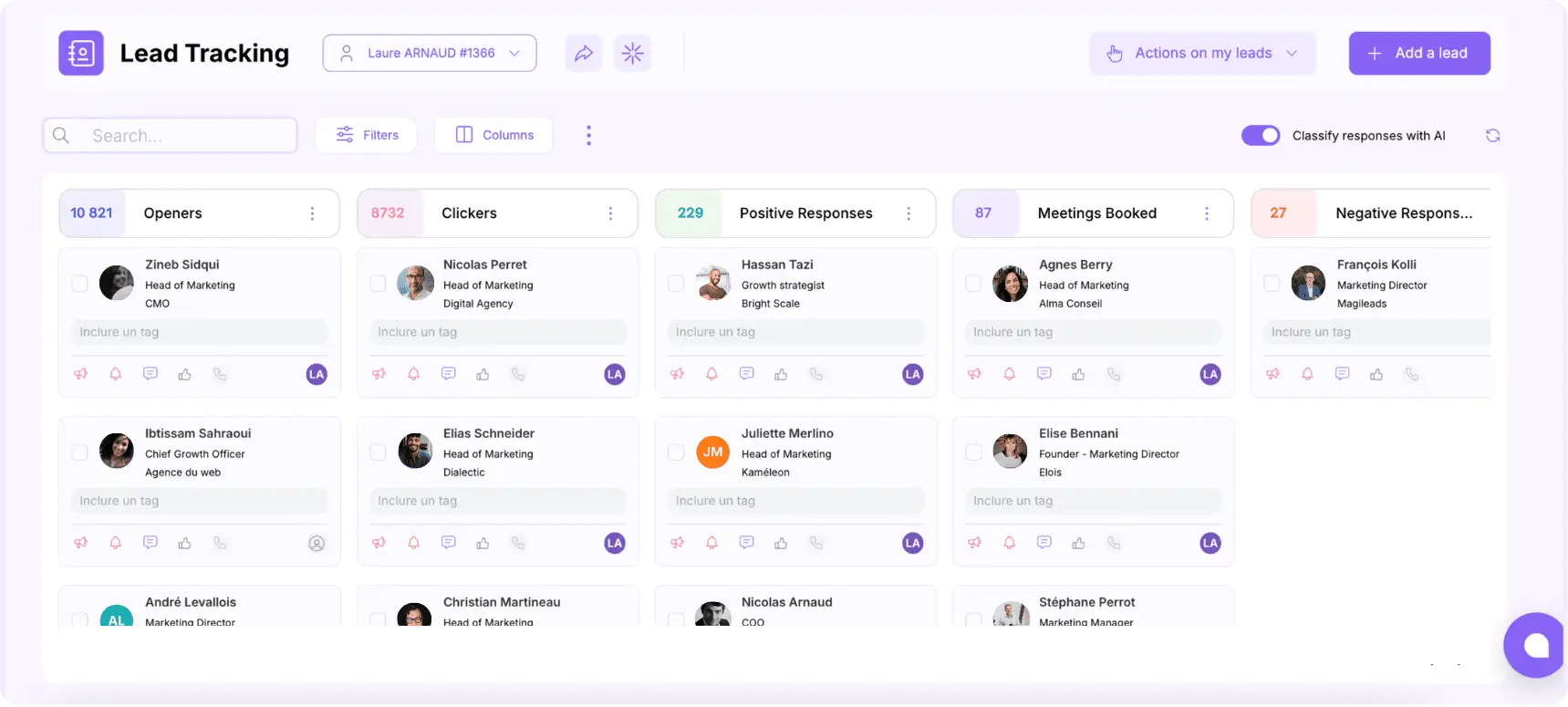Image resolution: width=1568 pixels, height=707 pixels.
Task: Click phone icon on Agnes Berry card
Action: [1114, 374]
